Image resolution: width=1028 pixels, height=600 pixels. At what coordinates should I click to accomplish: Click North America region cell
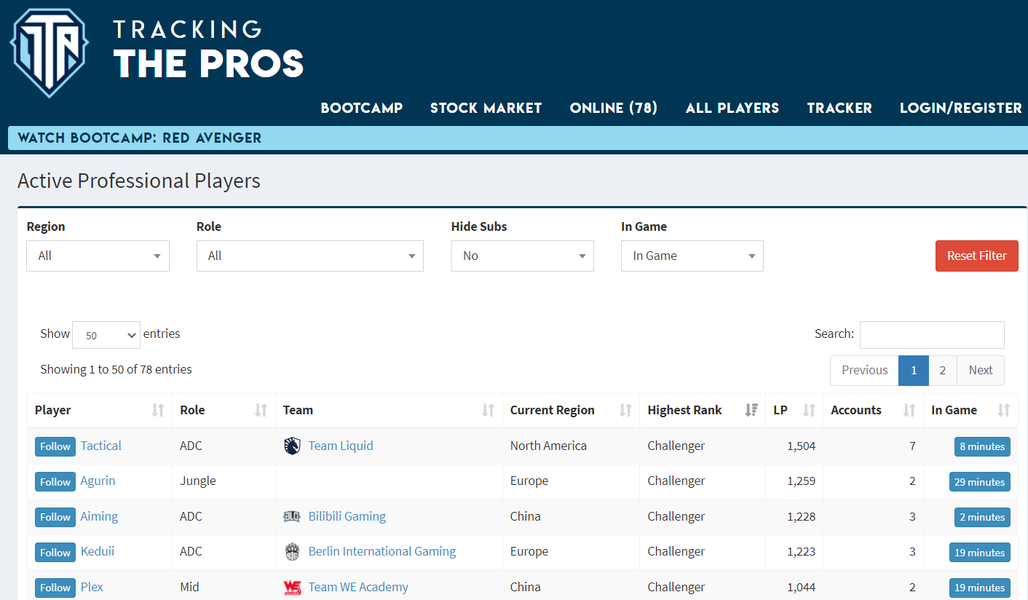[548, 446]
